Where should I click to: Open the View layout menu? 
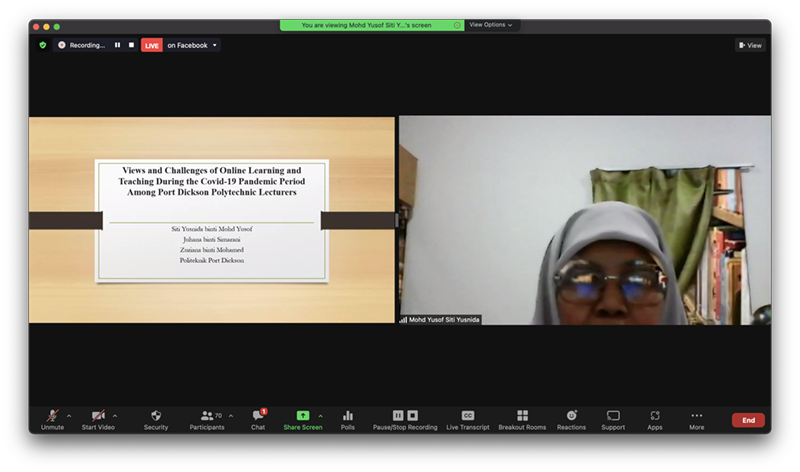750,45
